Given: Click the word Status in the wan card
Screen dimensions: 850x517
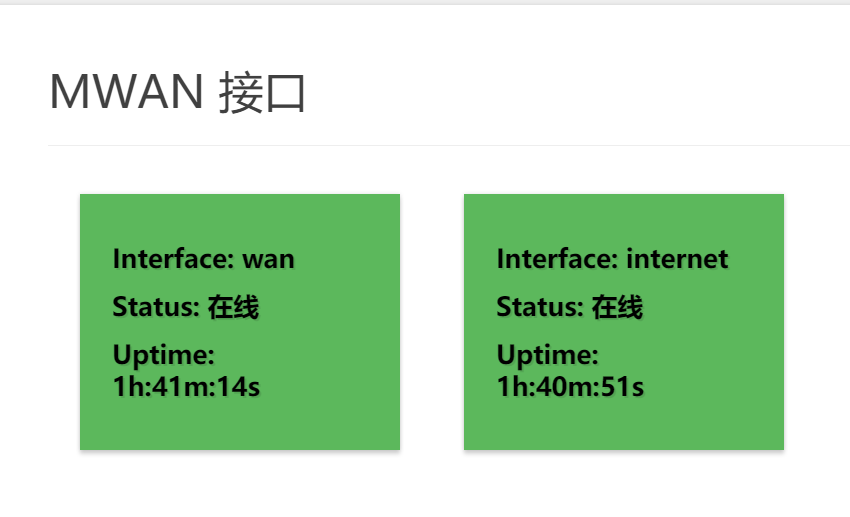Looking at the screenshot, I should [x=155, y=307].
